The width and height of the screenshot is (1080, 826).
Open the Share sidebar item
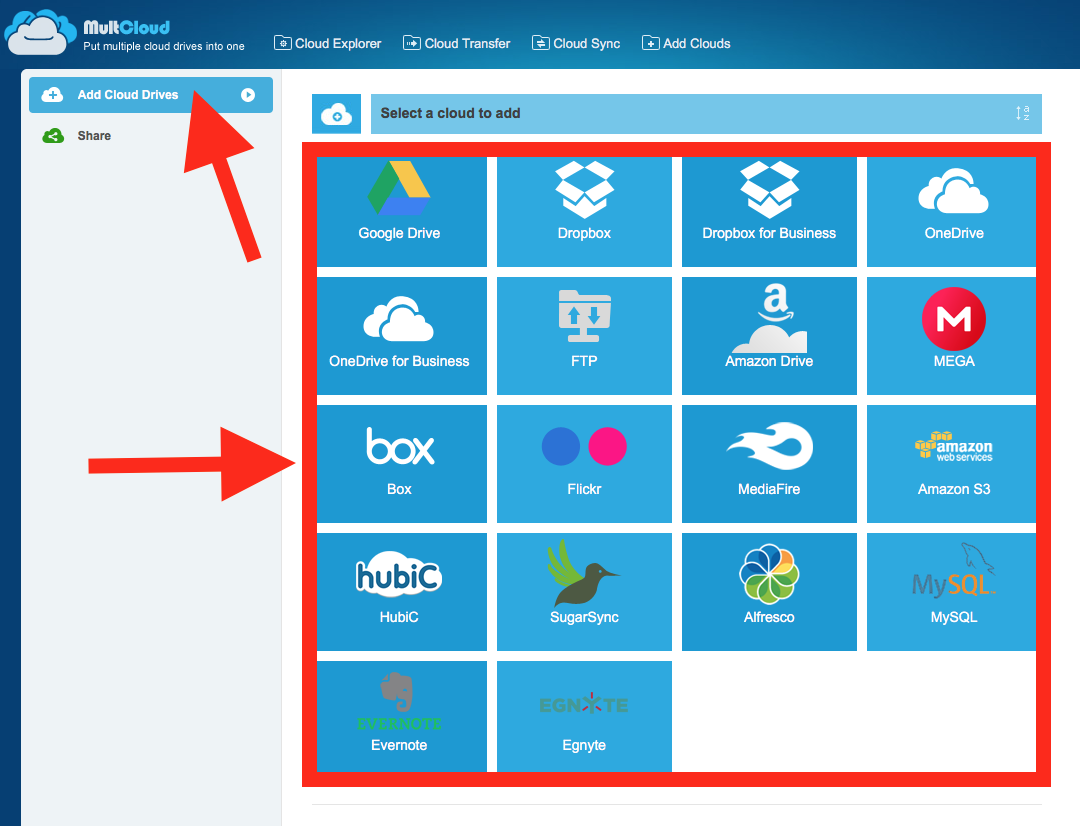[76, 136]
